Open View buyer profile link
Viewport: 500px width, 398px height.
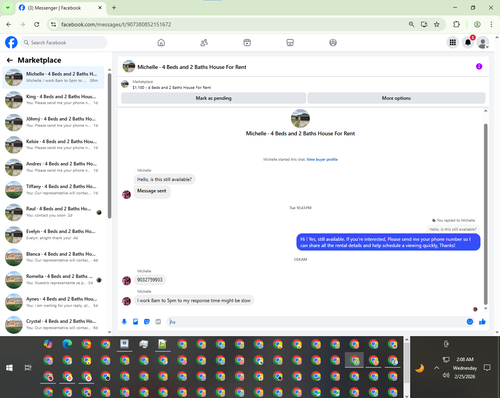coord(322,159)
